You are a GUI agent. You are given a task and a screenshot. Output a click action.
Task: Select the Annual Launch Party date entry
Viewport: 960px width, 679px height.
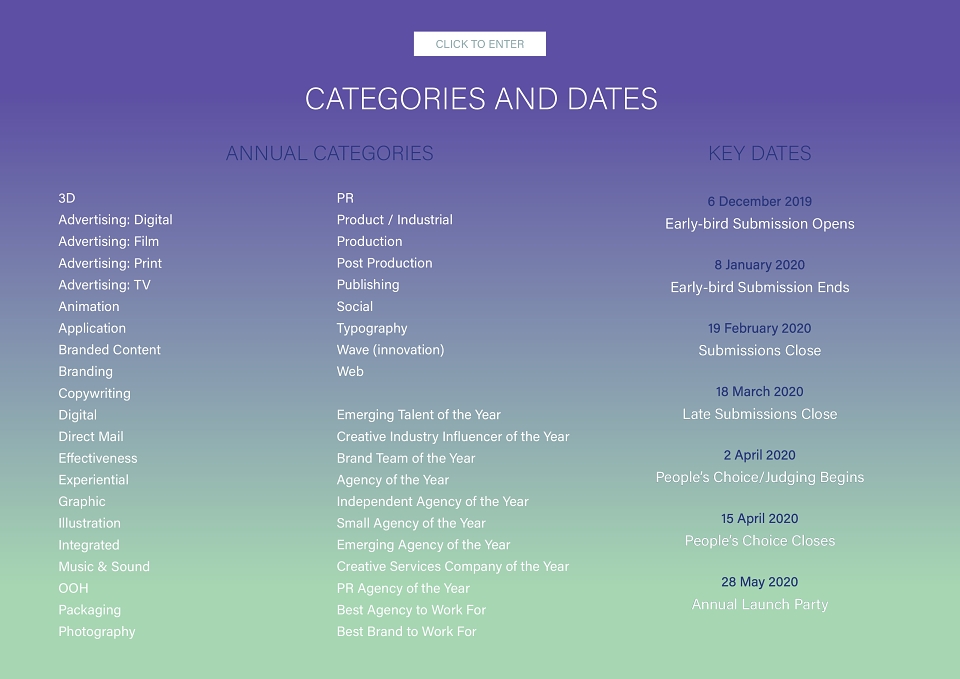pos(760,593)
